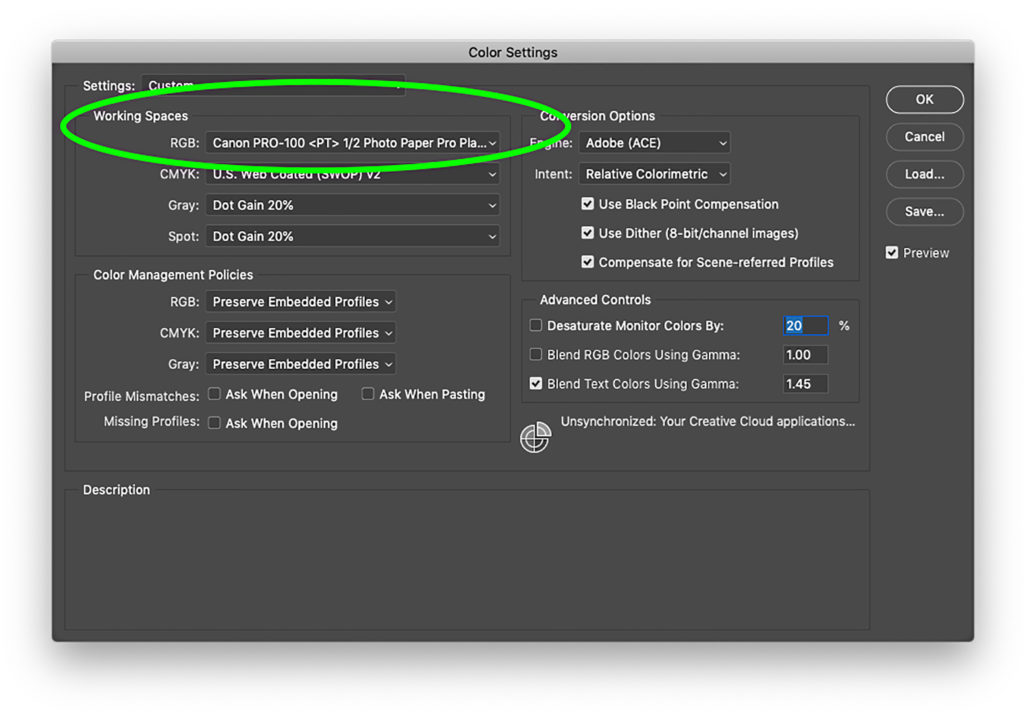Disable Use Black Point Compensation
Image resolution: width=1024 pixels, height=728 pixels.
click(586, 203)
